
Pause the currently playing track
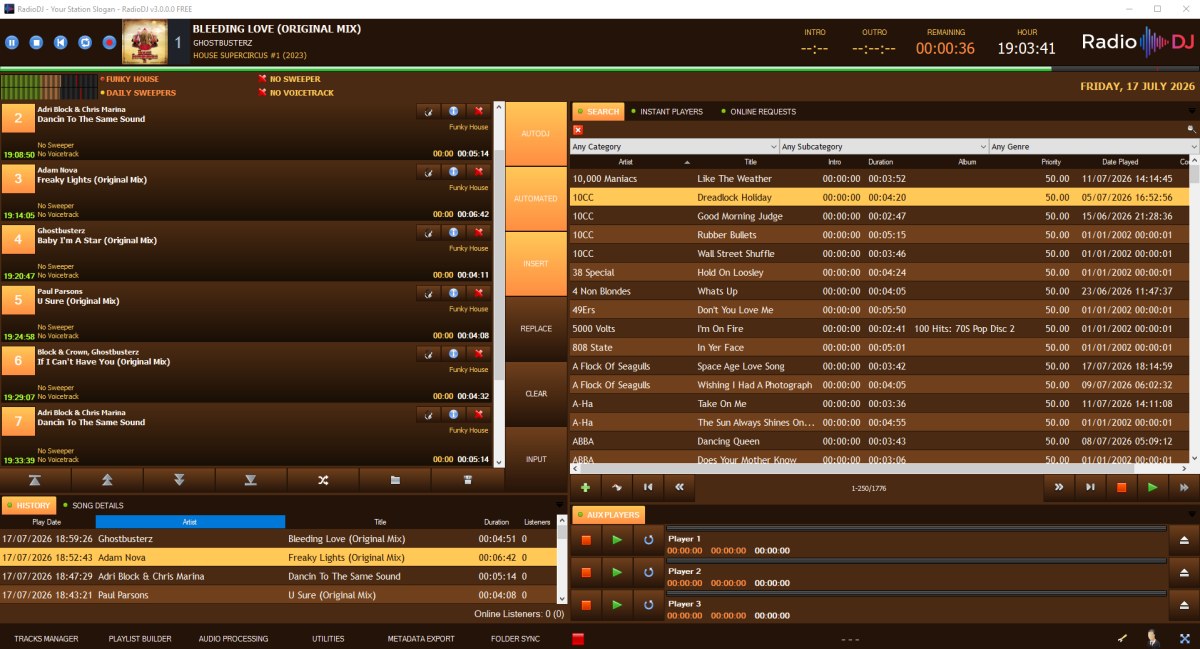pos(12,43)
